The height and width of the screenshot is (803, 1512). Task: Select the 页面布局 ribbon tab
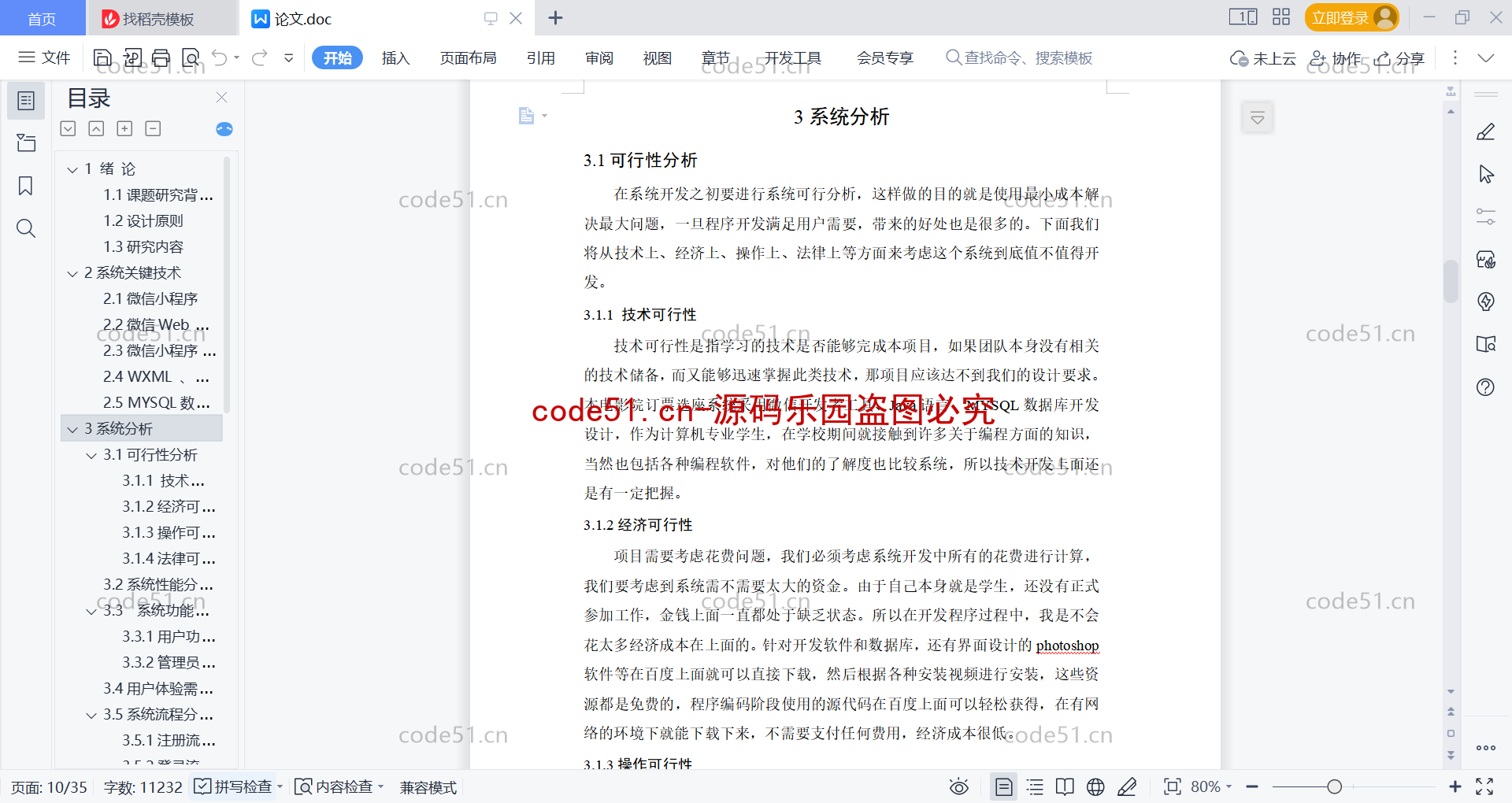point(468,57)
